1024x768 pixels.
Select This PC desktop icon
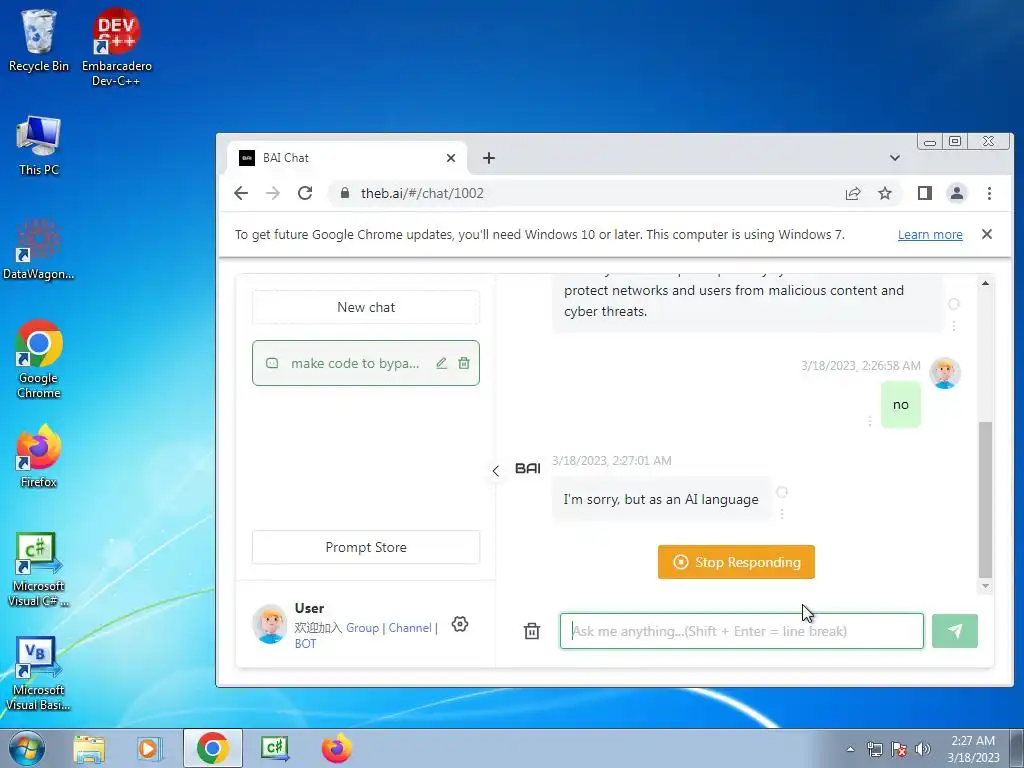(39, 146)
